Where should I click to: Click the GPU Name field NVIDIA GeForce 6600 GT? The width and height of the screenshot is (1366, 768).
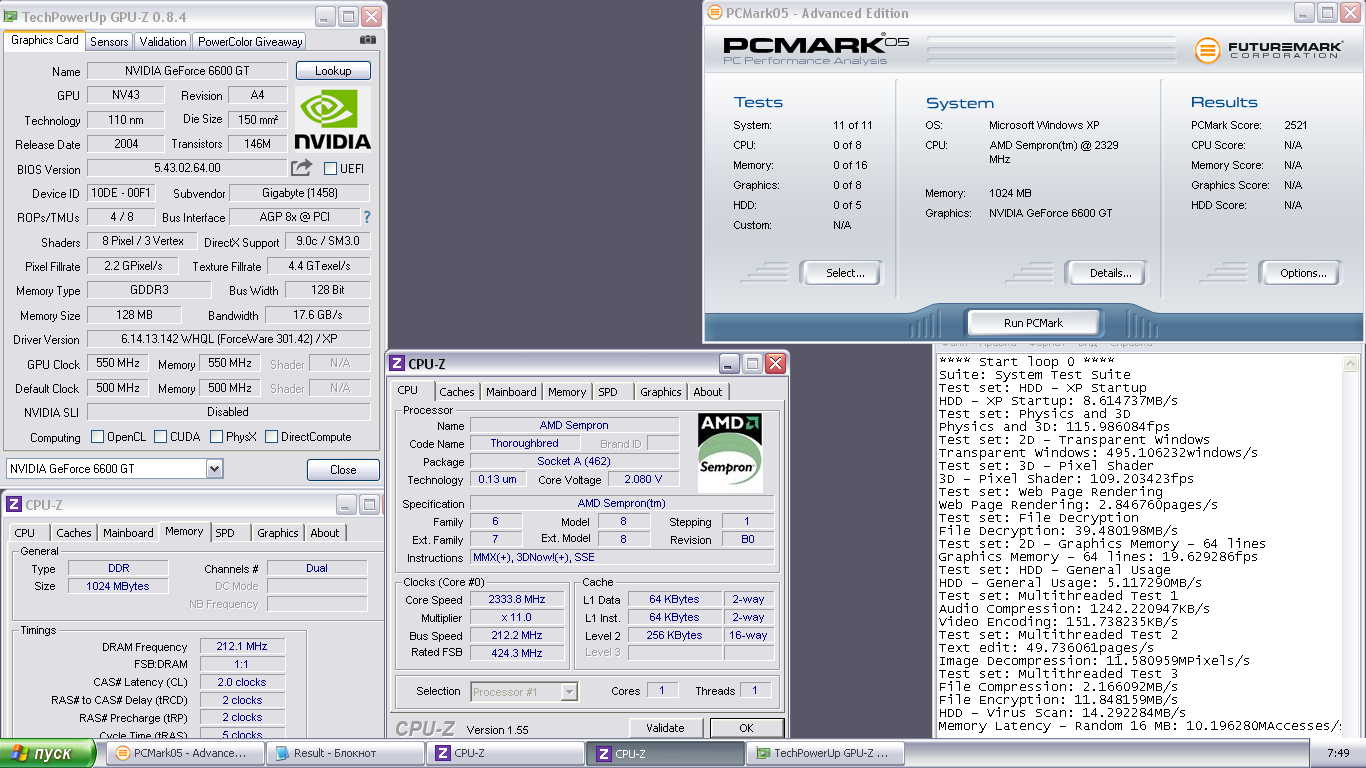187,71
